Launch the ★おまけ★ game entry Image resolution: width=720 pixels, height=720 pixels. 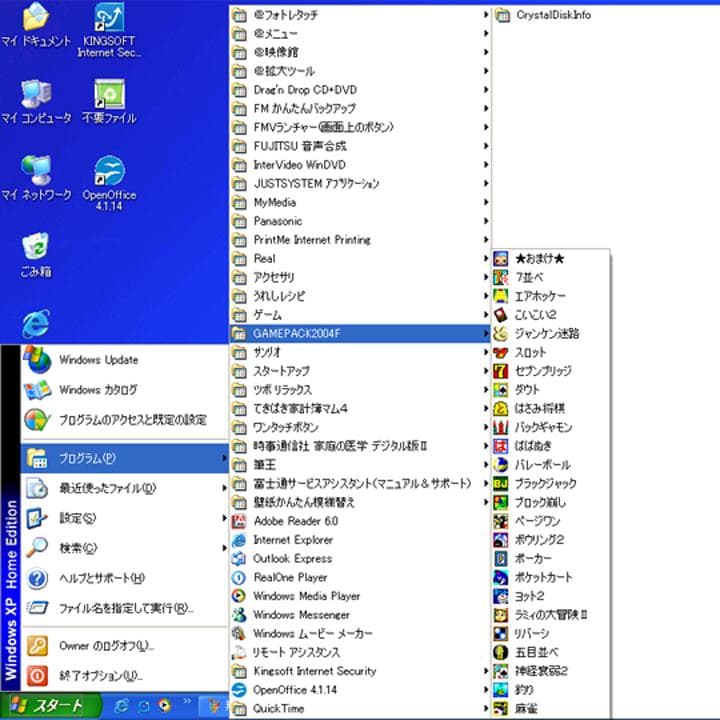point(551,259)
